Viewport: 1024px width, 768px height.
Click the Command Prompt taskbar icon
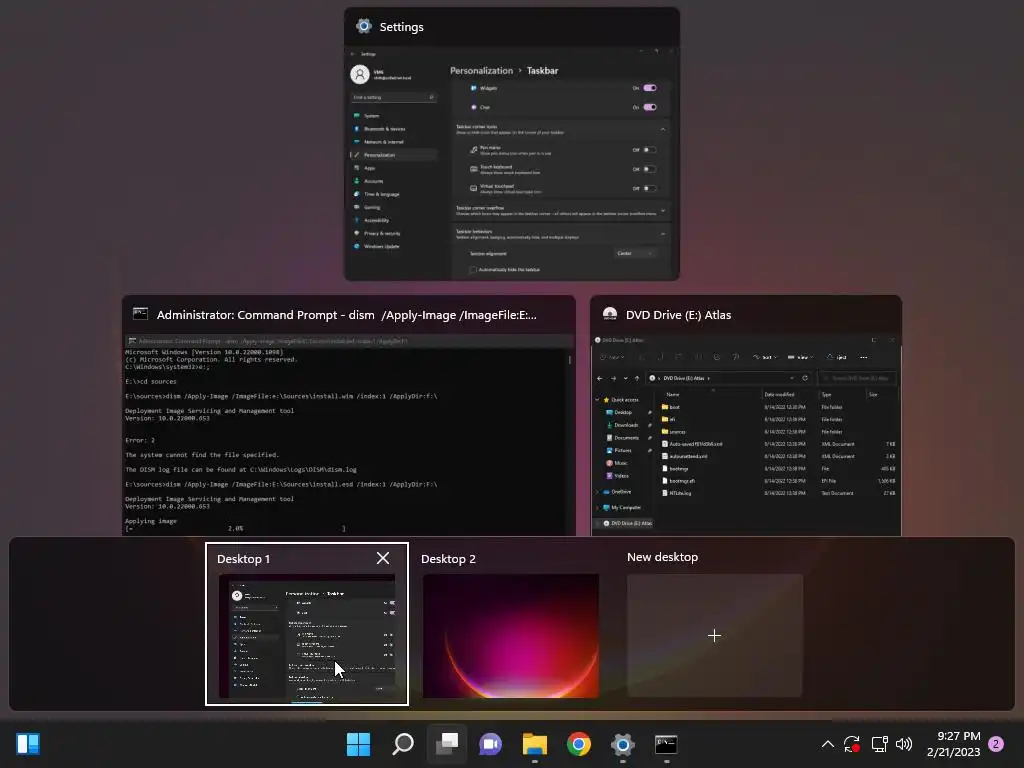click(x=666, y=744)
